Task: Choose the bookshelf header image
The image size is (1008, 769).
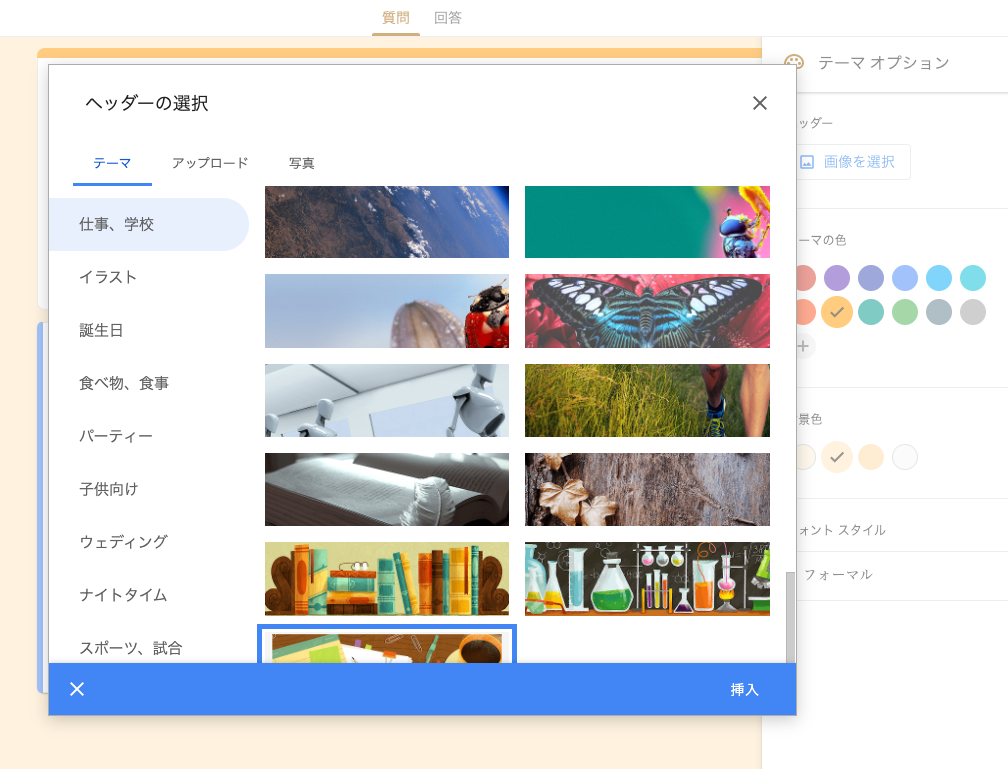Action: click(x=387, y=579)
